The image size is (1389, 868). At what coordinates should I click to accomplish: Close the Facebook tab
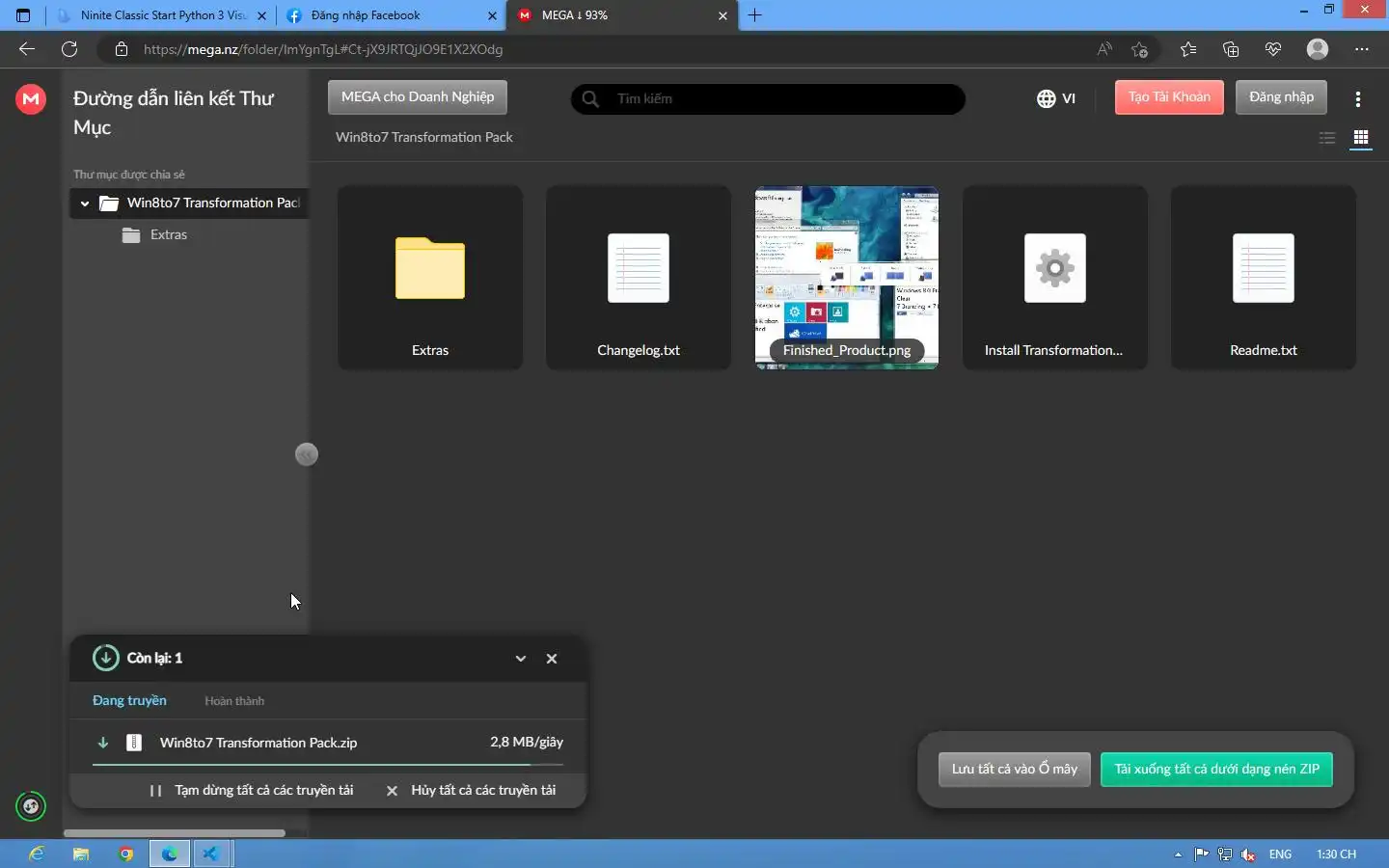[x=492, y=15]
